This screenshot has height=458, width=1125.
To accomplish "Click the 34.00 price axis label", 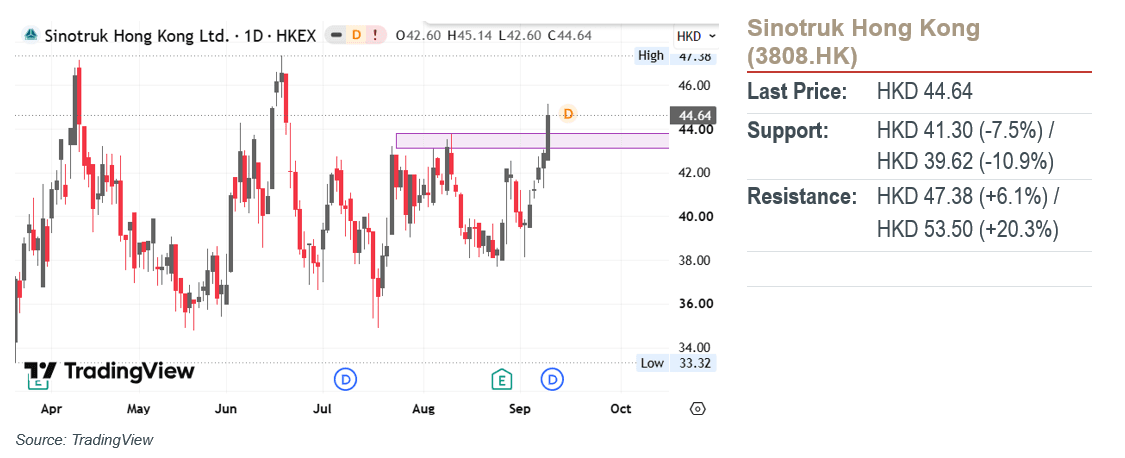I will point(694,347).
